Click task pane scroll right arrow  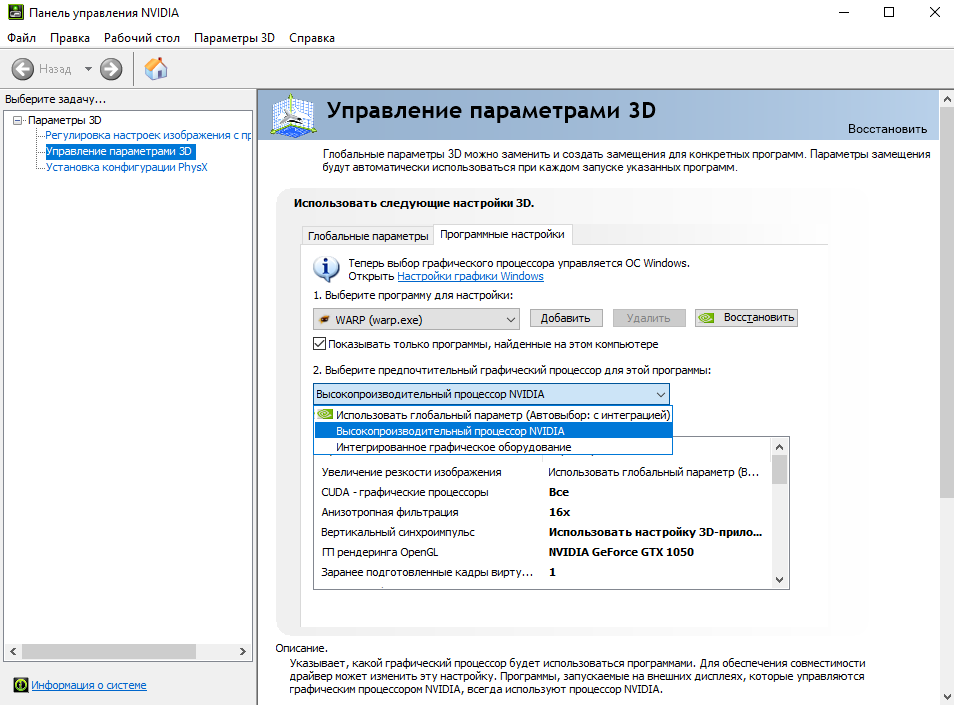243,651
